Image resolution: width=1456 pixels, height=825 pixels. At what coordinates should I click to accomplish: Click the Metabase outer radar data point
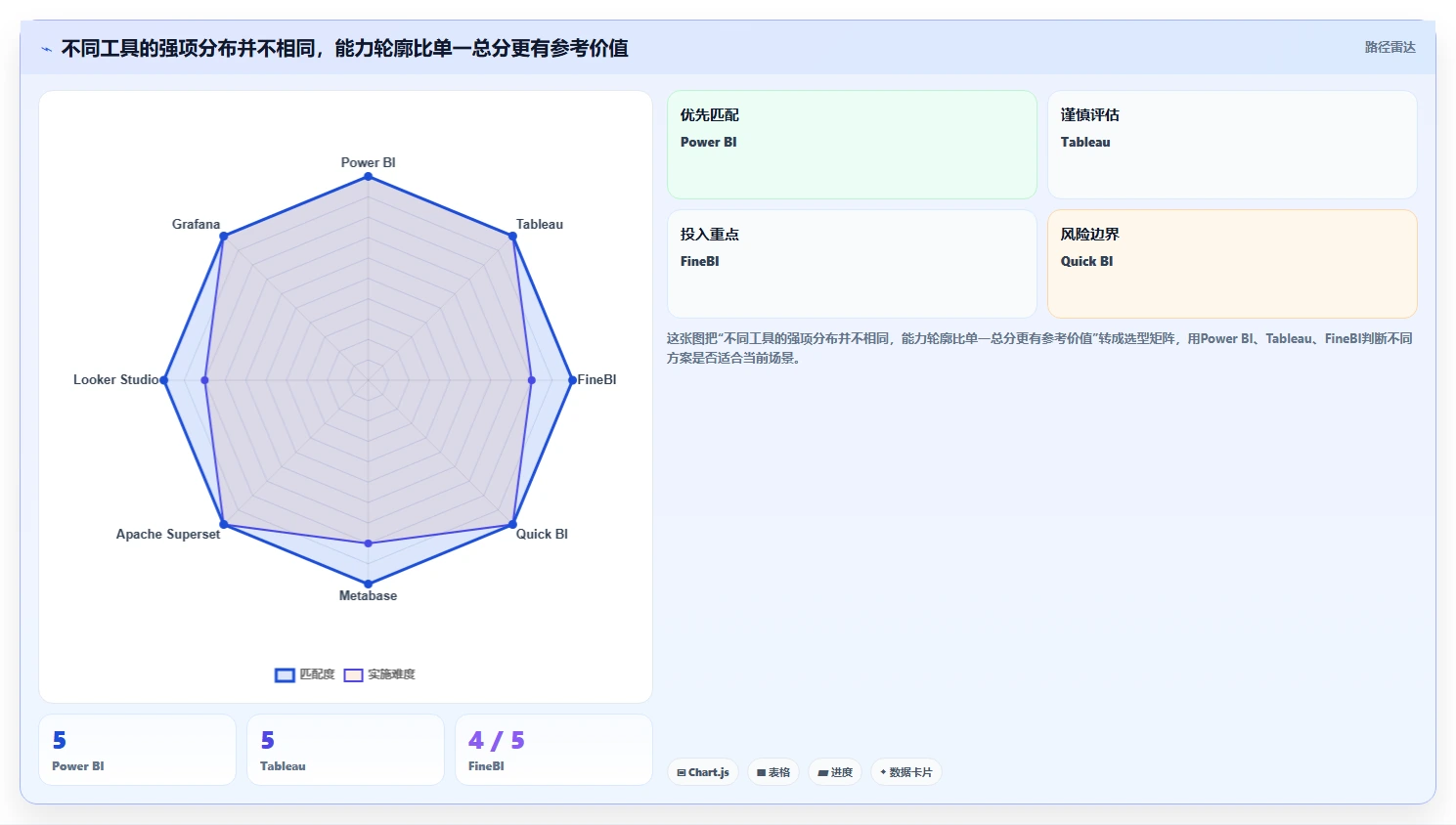[368, 584]
